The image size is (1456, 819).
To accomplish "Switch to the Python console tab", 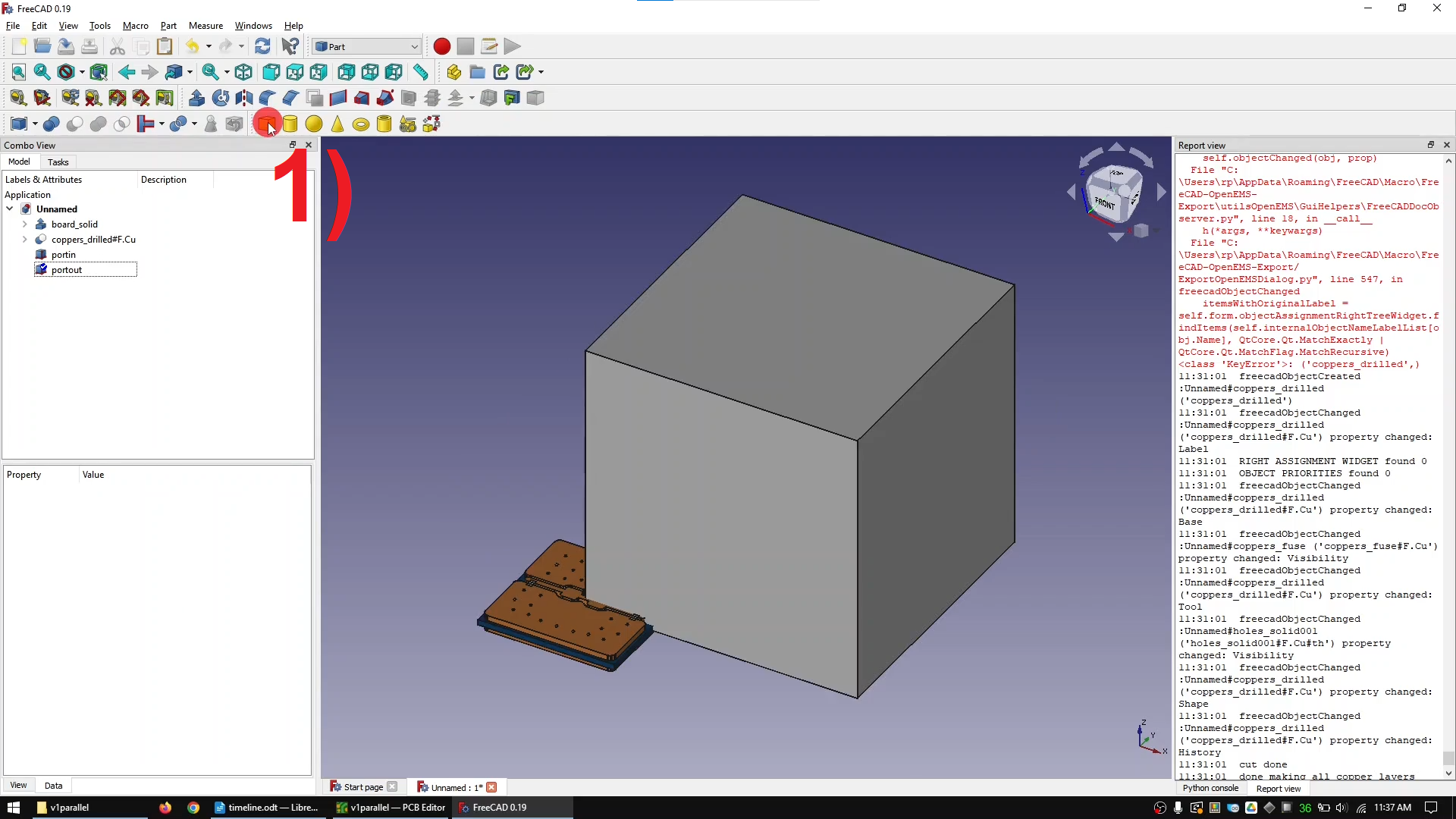I will [x=1210, y=788].
